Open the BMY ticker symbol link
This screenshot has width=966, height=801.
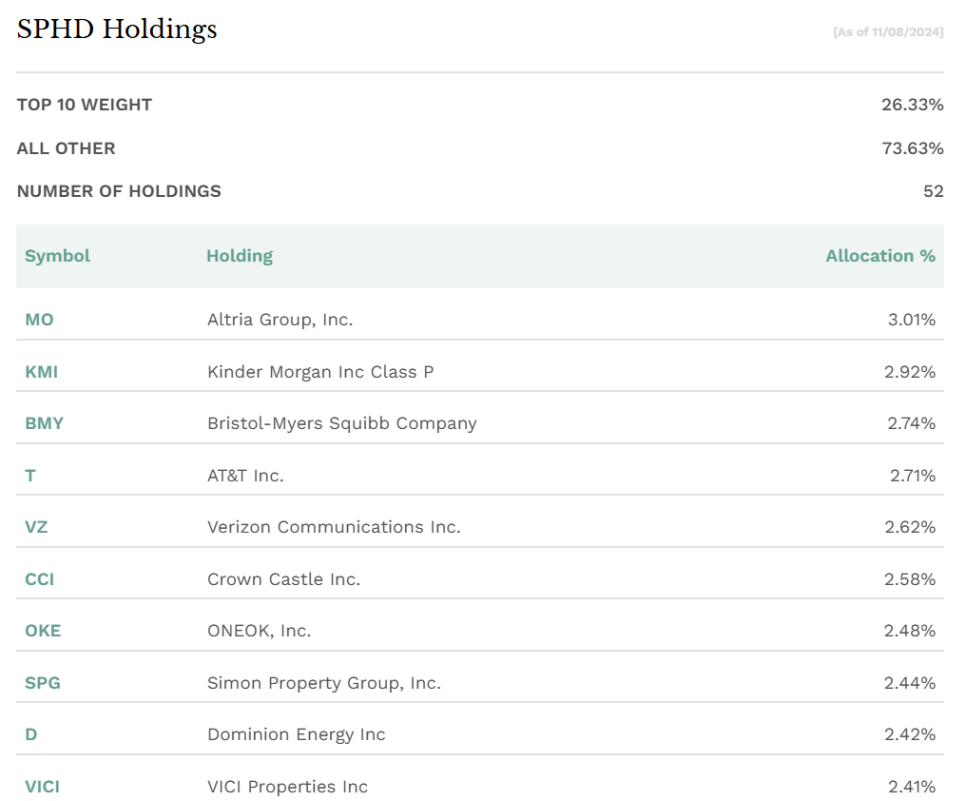(x=44, y=423)
